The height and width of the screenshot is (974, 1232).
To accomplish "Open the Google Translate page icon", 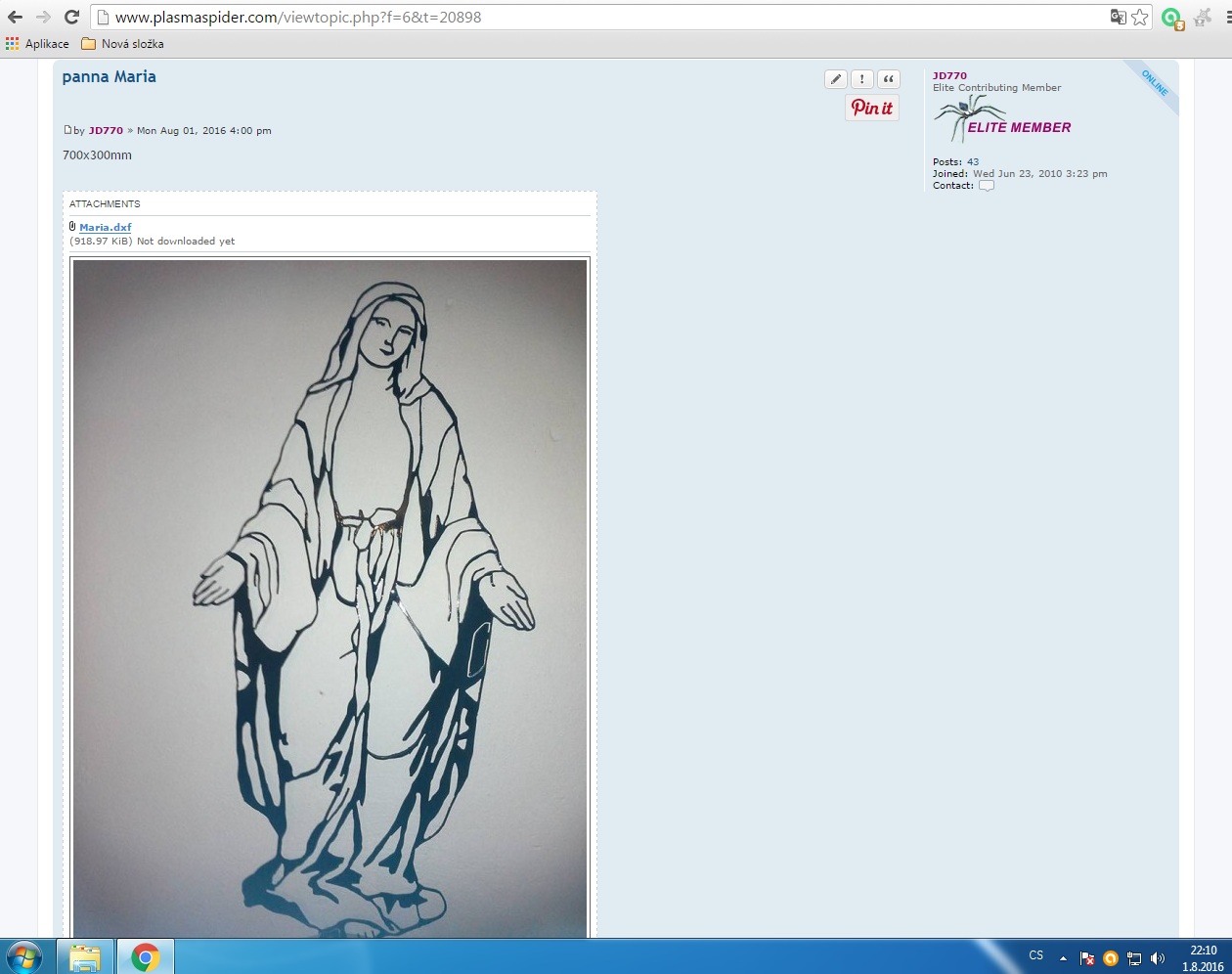I will pyautogui.click(x=1118, y=17).
